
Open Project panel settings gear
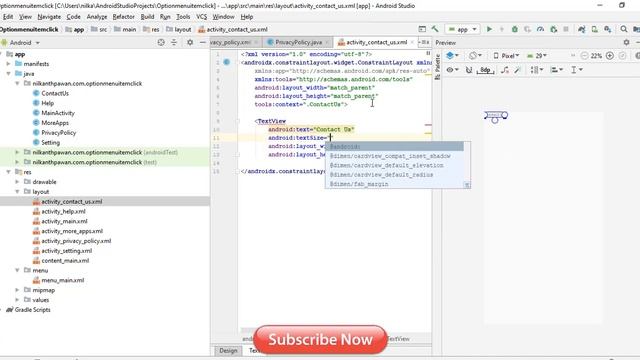pos(190,42)
